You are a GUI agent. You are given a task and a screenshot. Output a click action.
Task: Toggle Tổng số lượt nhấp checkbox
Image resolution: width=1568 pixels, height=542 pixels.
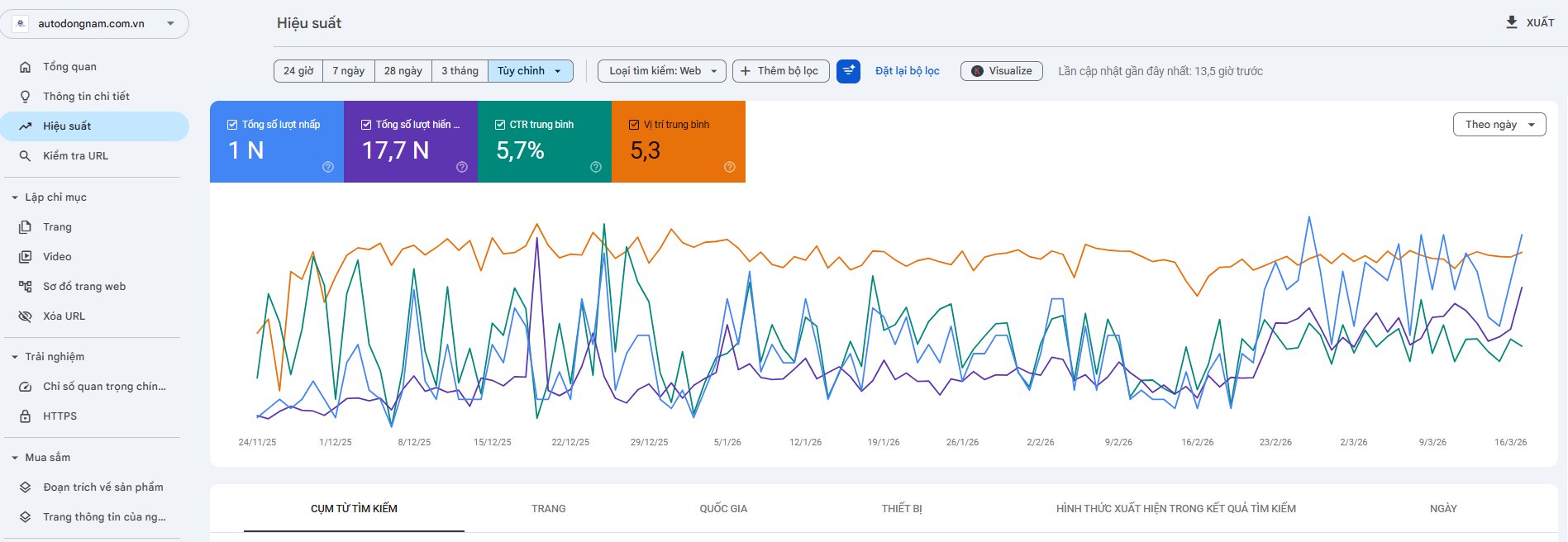tap(232, 125)
